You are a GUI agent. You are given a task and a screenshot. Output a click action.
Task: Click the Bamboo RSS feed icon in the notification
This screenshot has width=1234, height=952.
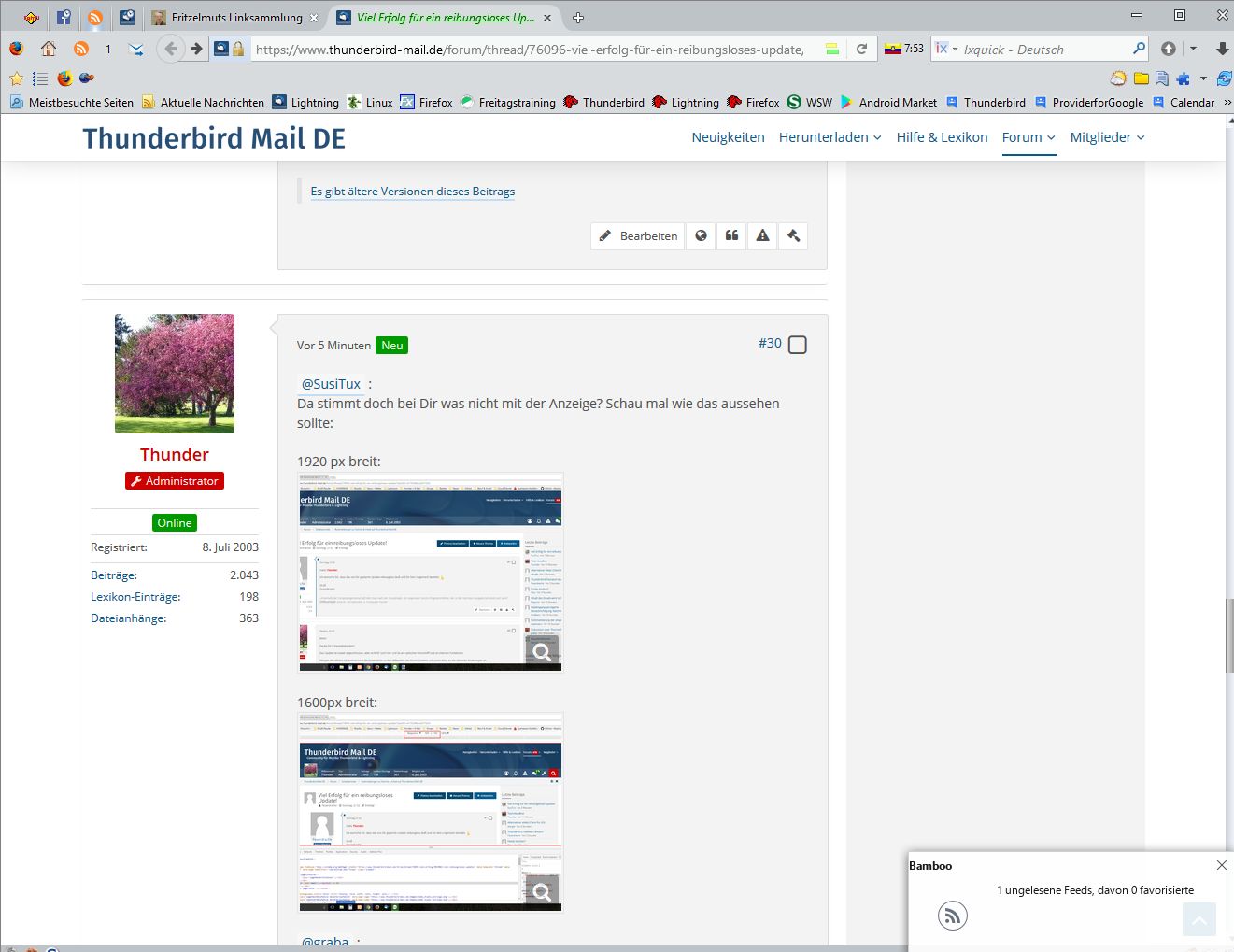(x=953, y=916)
